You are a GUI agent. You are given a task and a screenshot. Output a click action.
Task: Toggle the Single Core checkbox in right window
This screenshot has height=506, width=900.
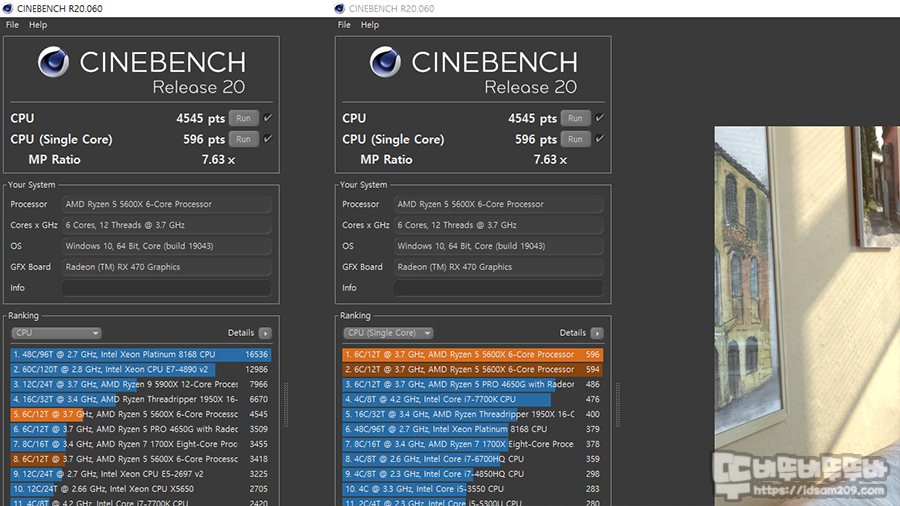[600, 138]
